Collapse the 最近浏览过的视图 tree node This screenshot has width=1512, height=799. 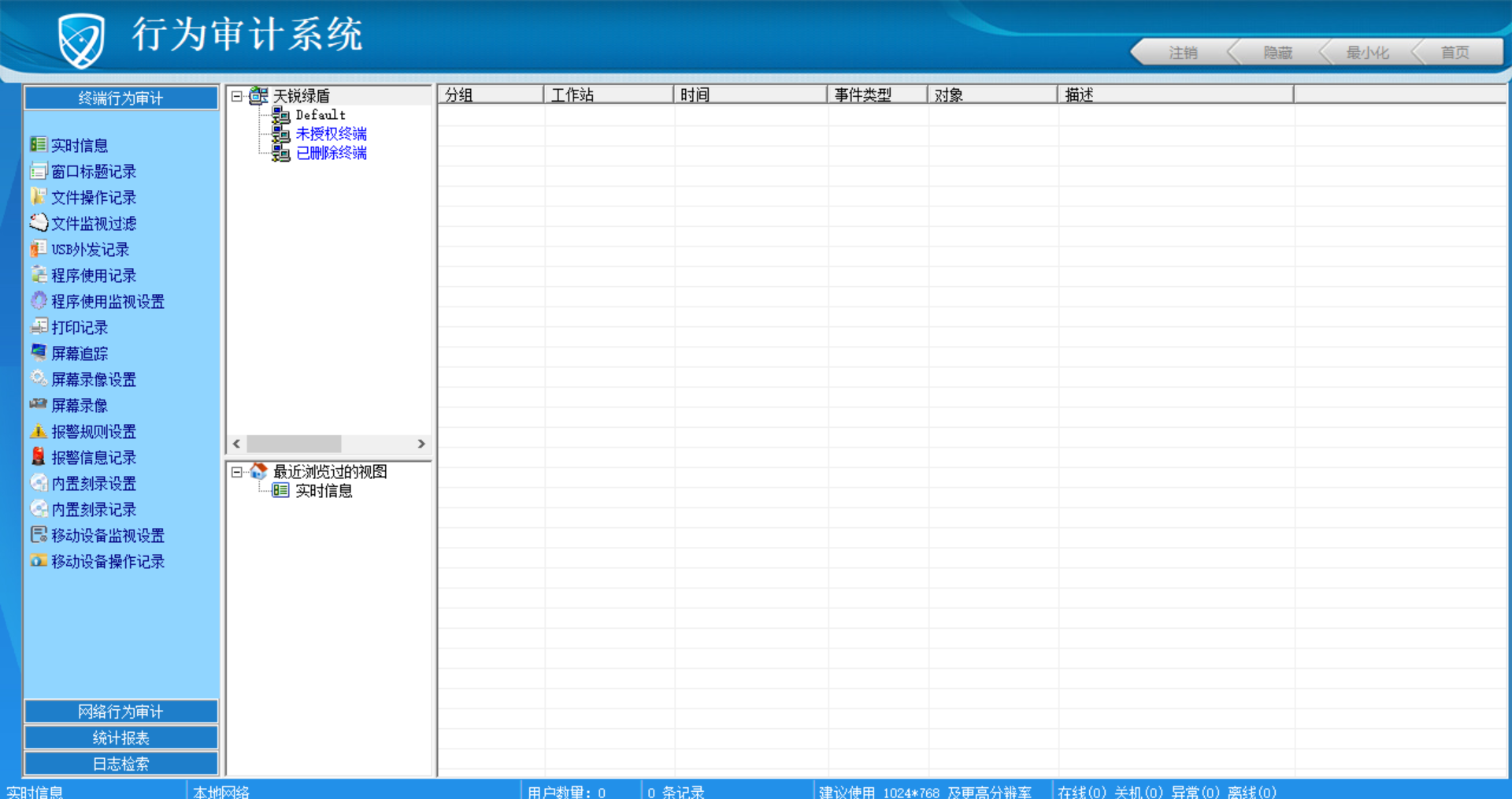[236, 472]
